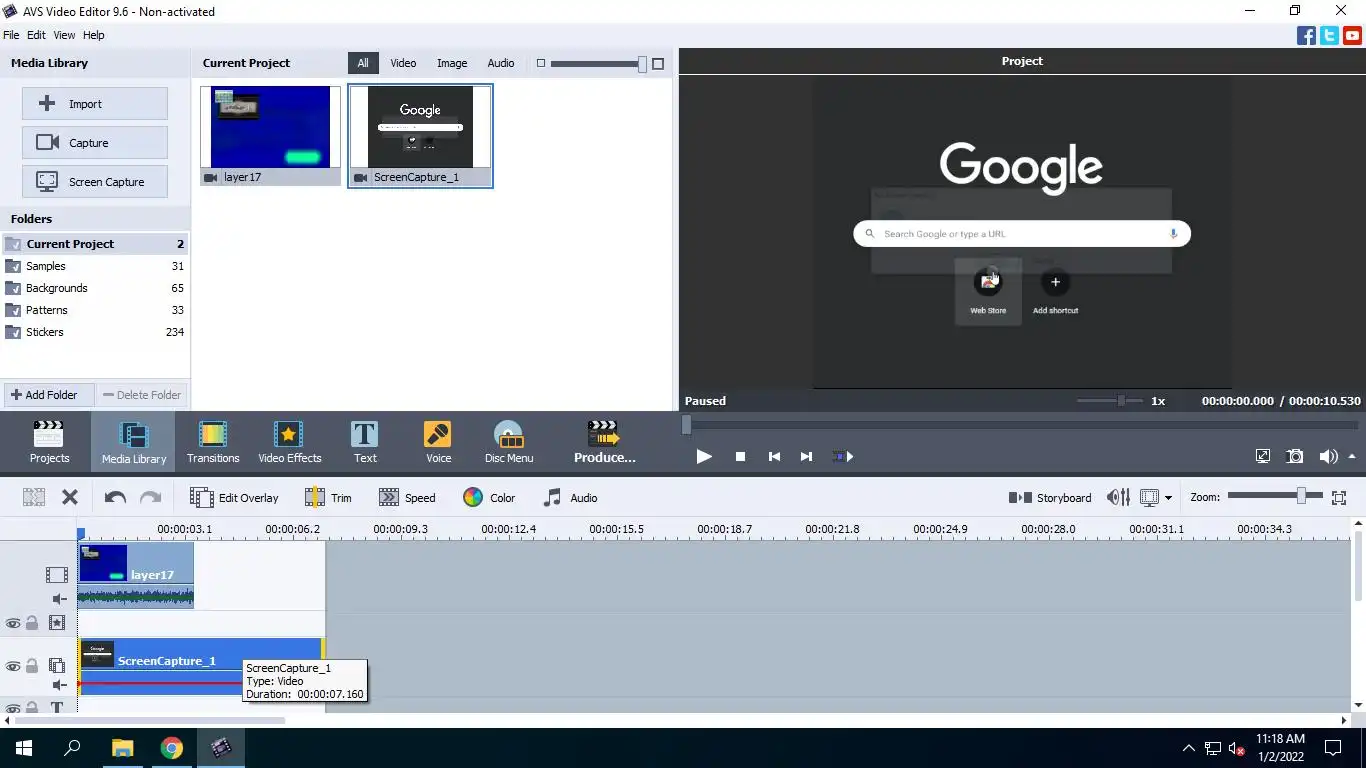Mute the ScreenCapture_1 overlay audio

pyautogui.click(x=59, y=685)
